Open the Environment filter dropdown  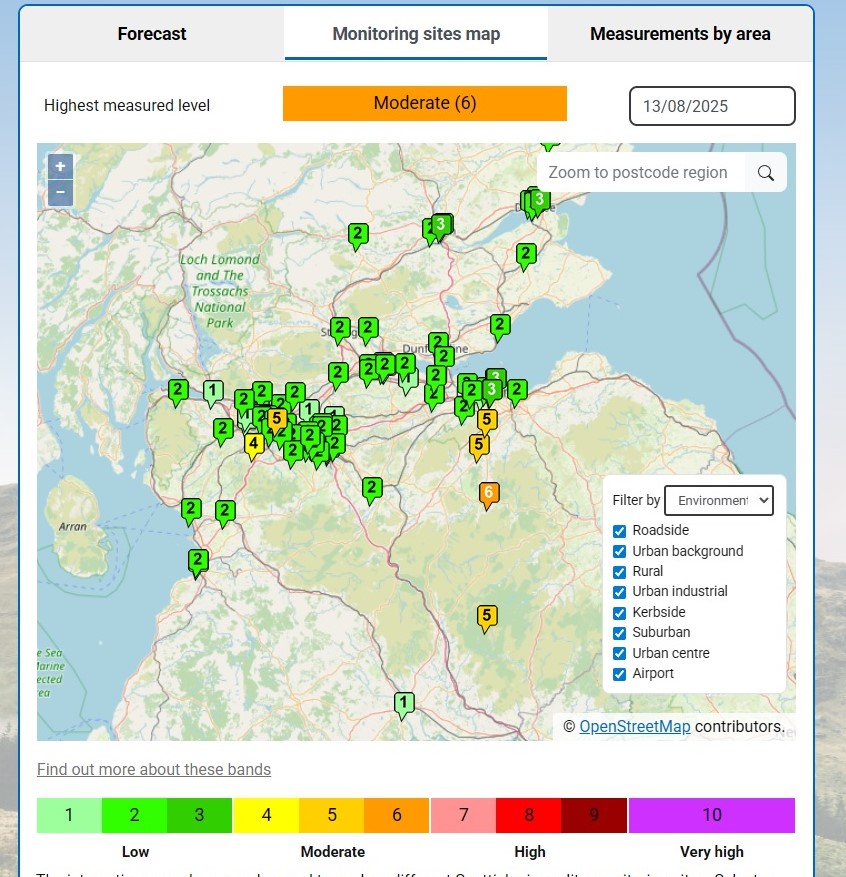[x=719, y=500]
